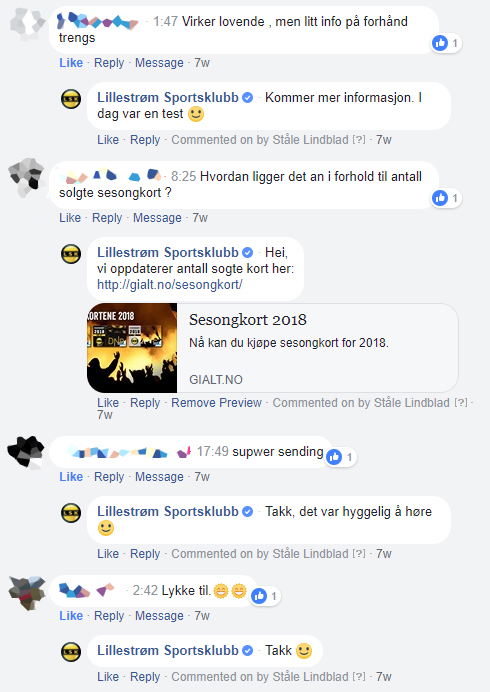Click verified badge next to first Lillestrøm Sportsklubb name
490x692 pixels.
click(248, 98)
